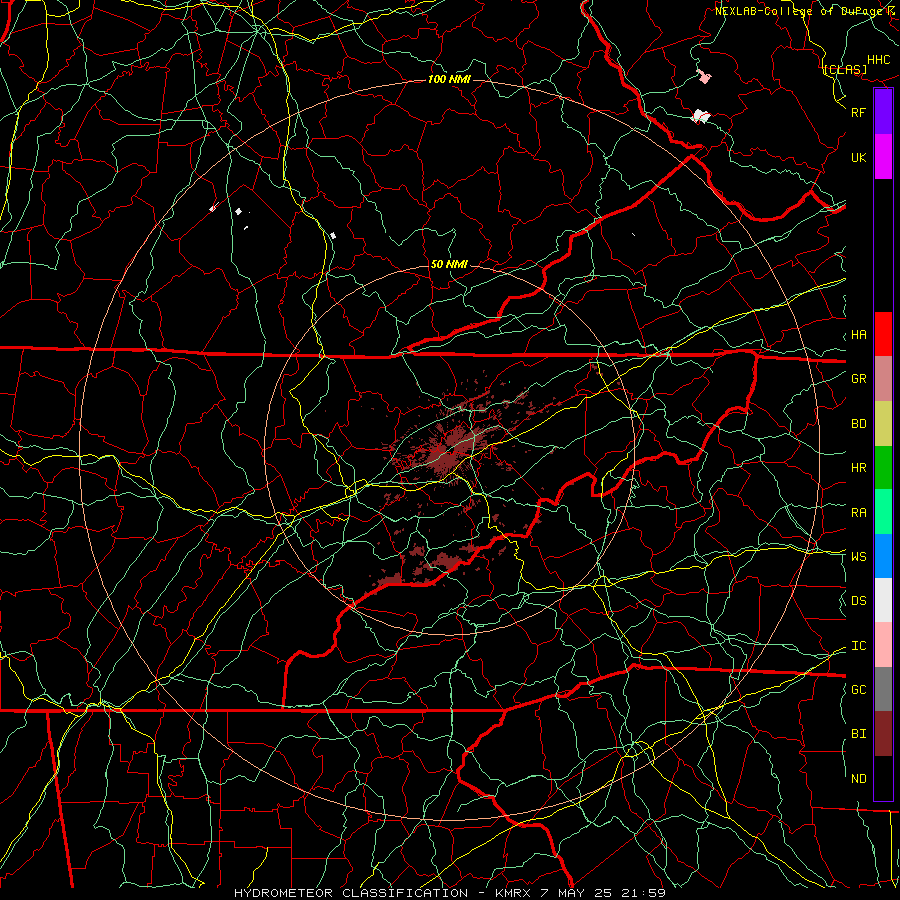Select the gray GC legend swatch
This screenshot has height=900, width=900.
883,689
